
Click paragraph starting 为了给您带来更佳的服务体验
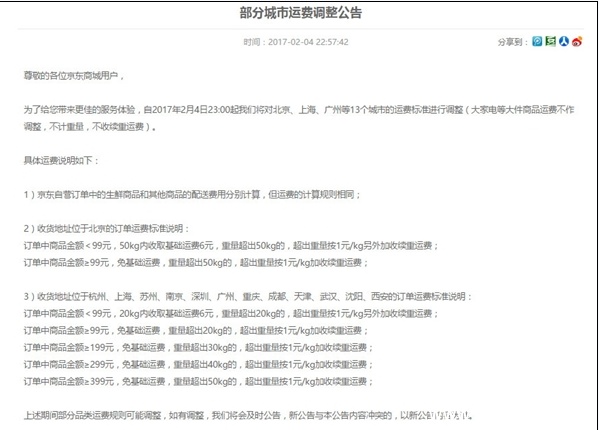pos(299,110)
